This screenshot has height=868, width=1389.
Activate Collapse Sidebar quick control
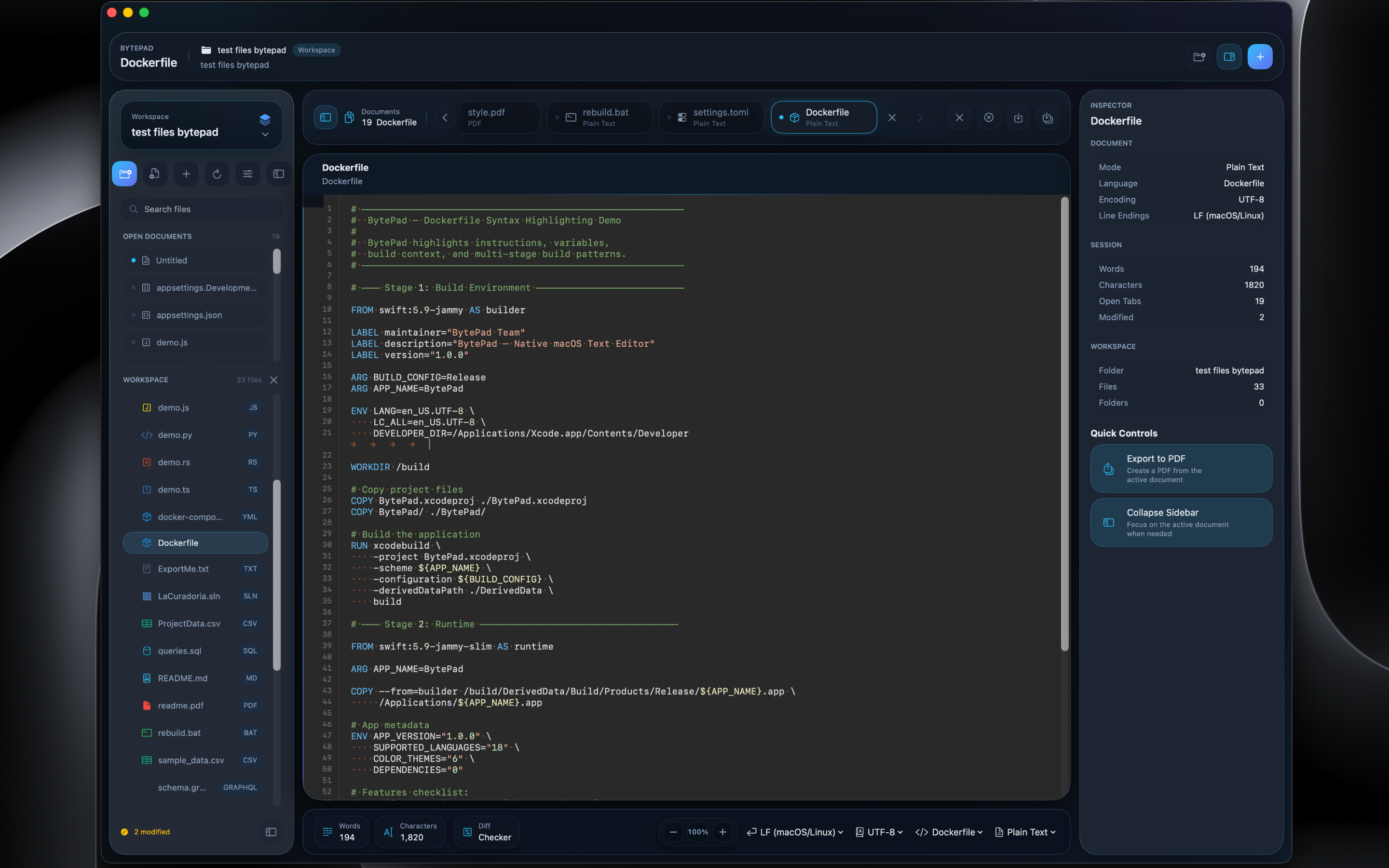[x=1180, y=522]
